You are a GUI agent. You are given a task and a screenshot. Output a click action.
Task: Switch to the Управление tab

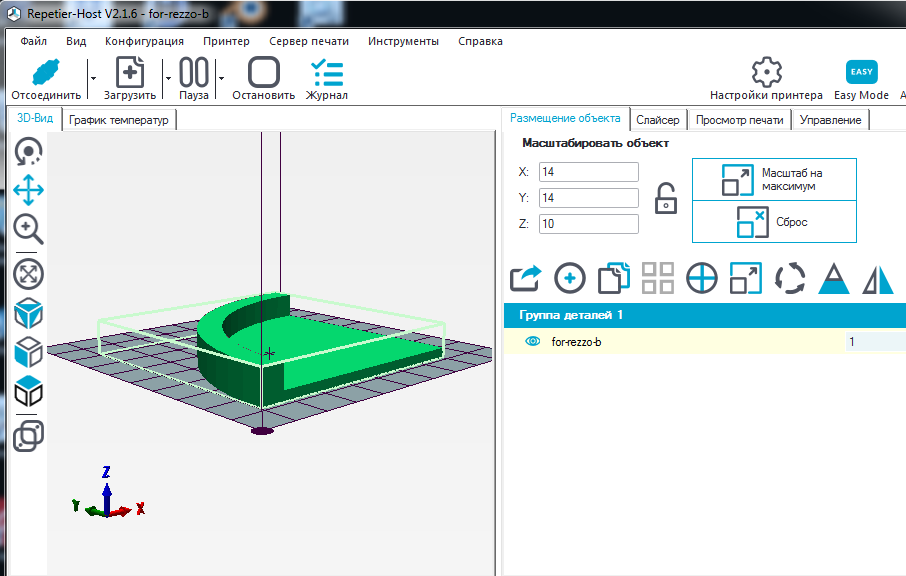tap(830, 120)
